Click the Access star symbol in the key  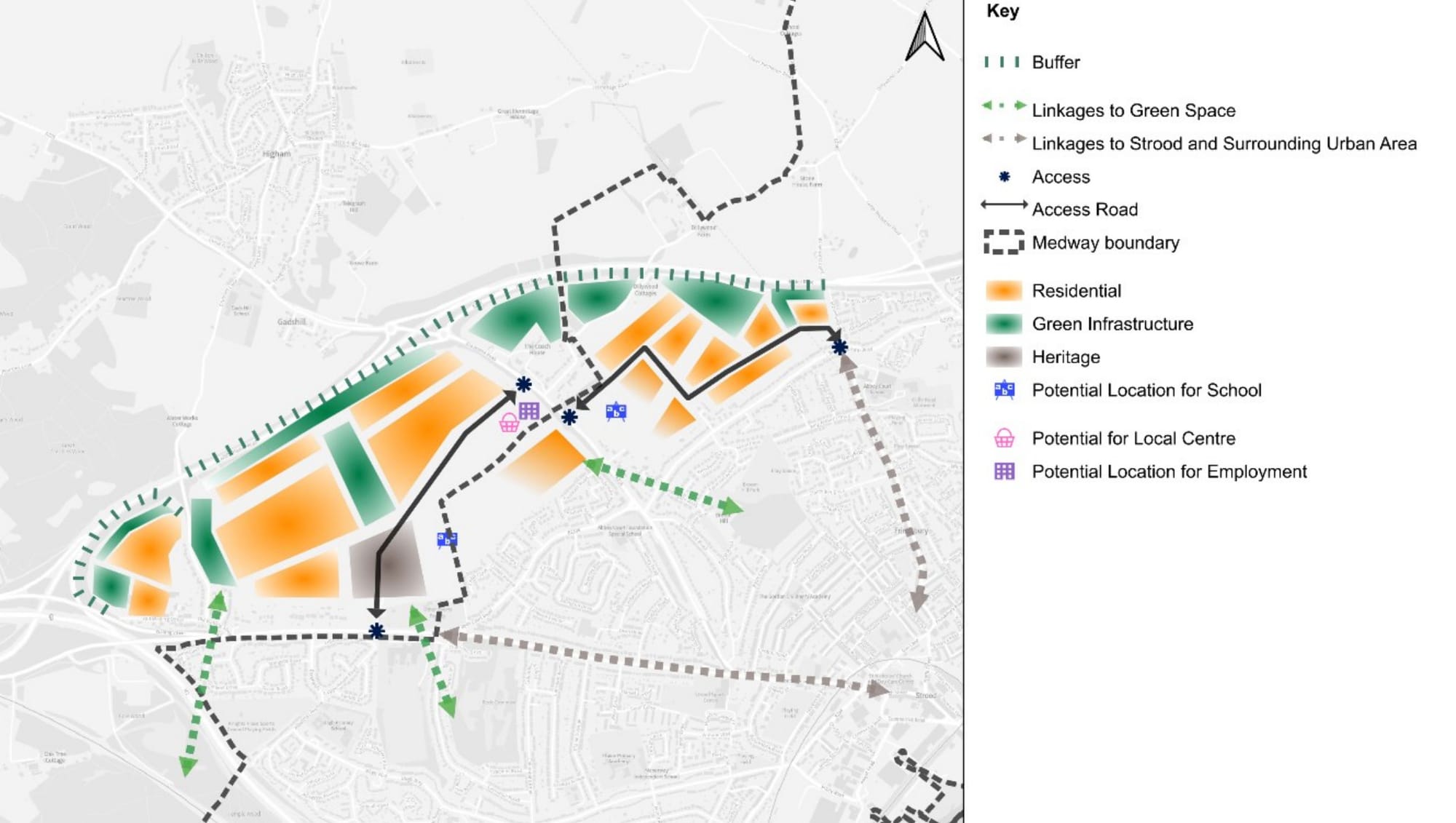point(1004,177)
